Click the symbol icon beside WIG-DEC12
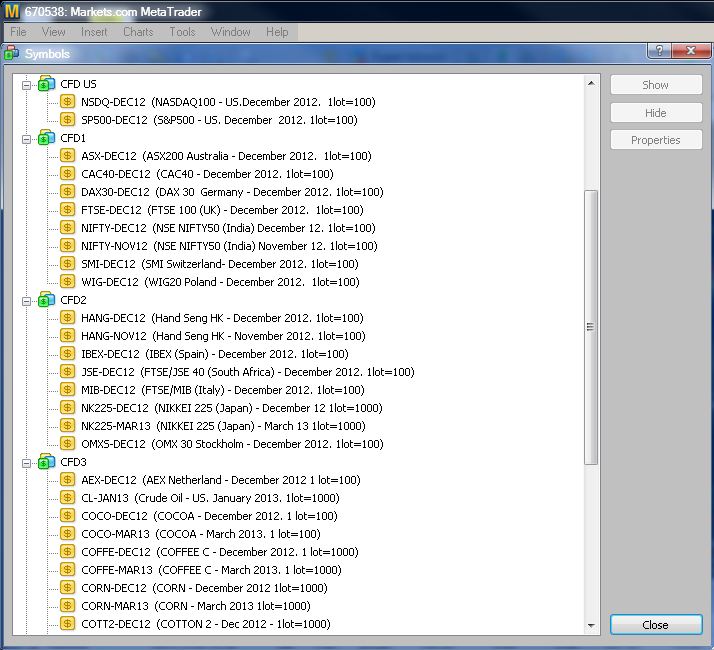Screen dimensions: 714x650 click(x=67, y=282)
